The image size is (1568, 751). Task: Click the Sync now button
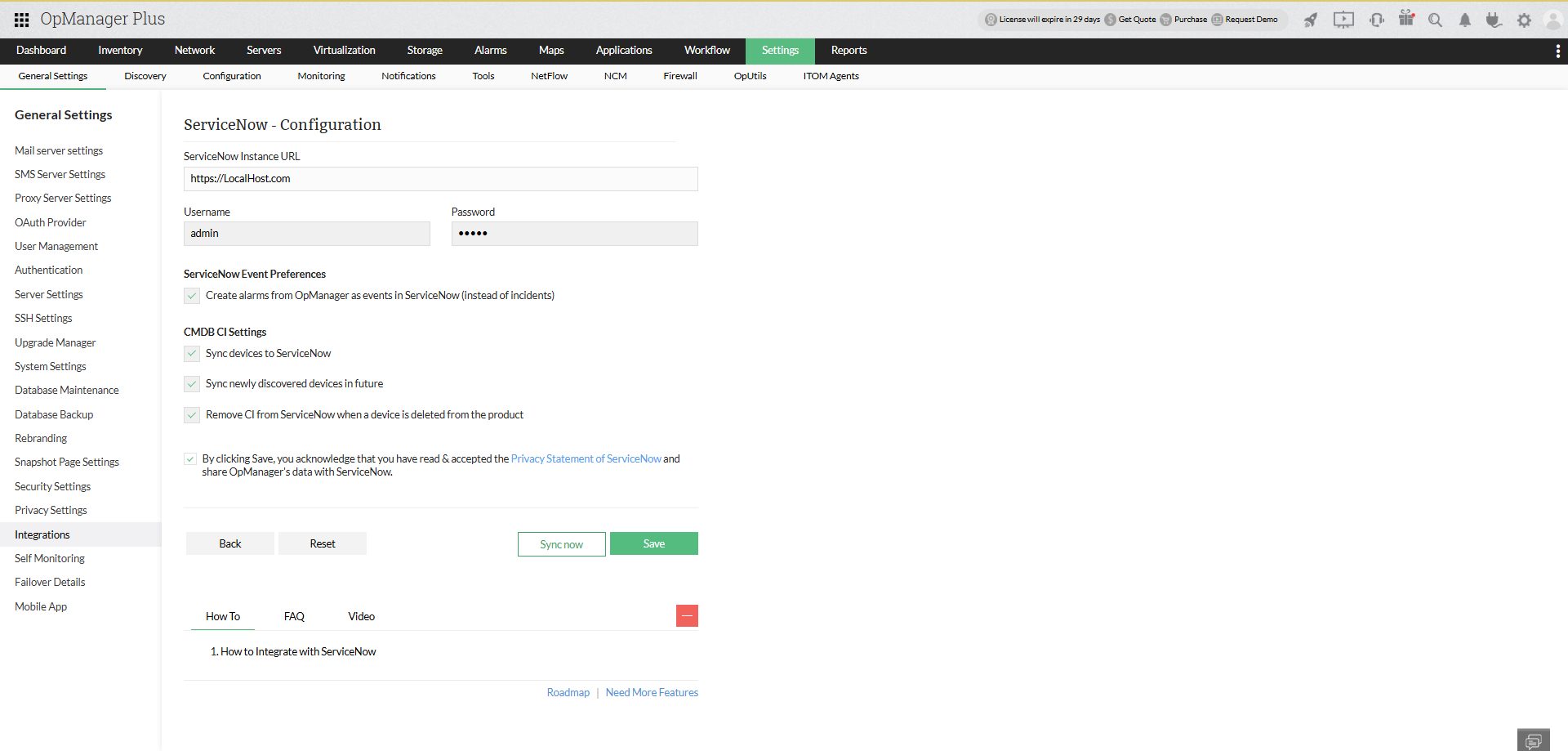(562, 544)
